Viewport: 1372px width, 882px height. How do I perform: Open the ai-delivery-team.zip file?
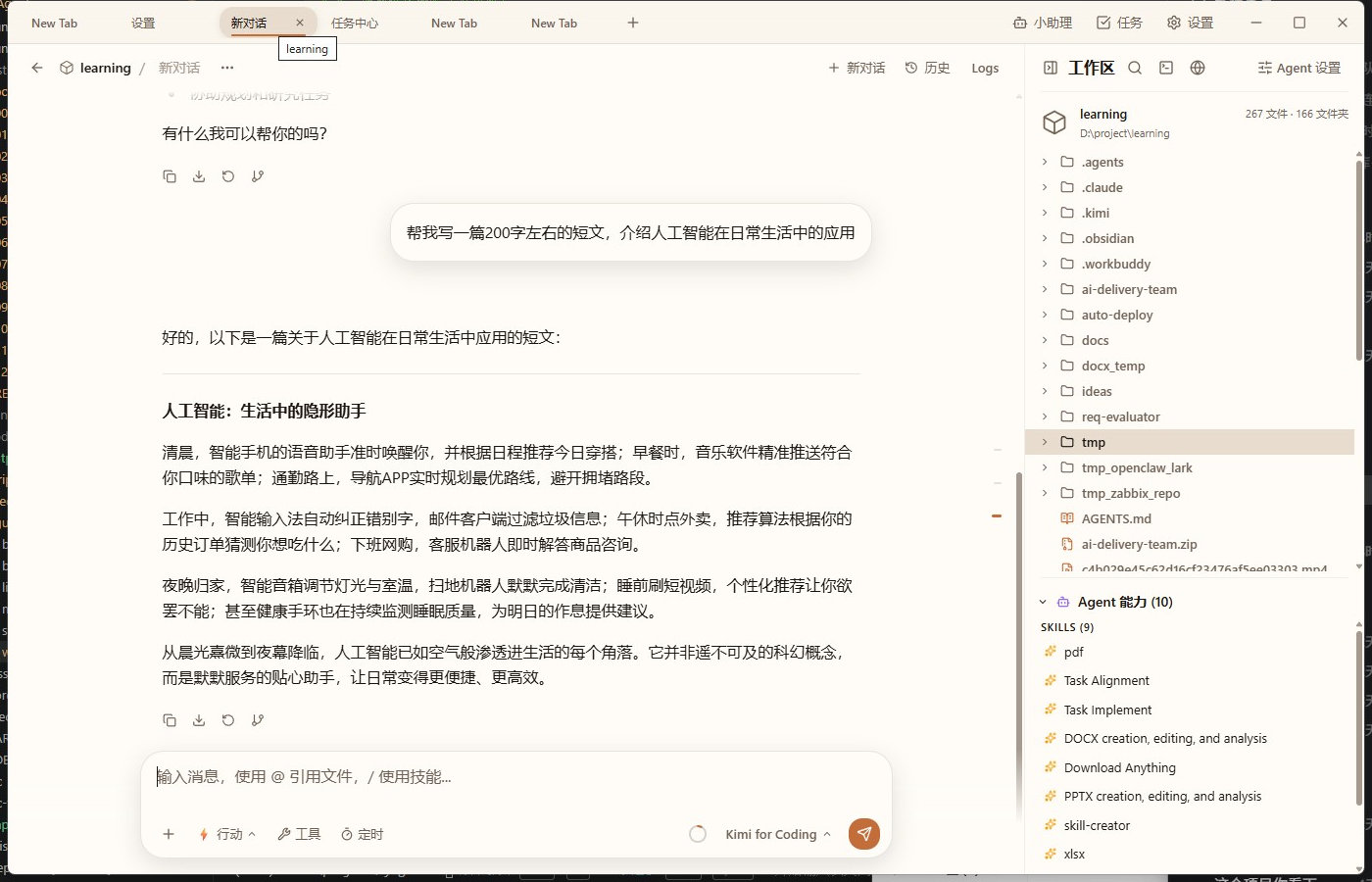coord(1190,544)
